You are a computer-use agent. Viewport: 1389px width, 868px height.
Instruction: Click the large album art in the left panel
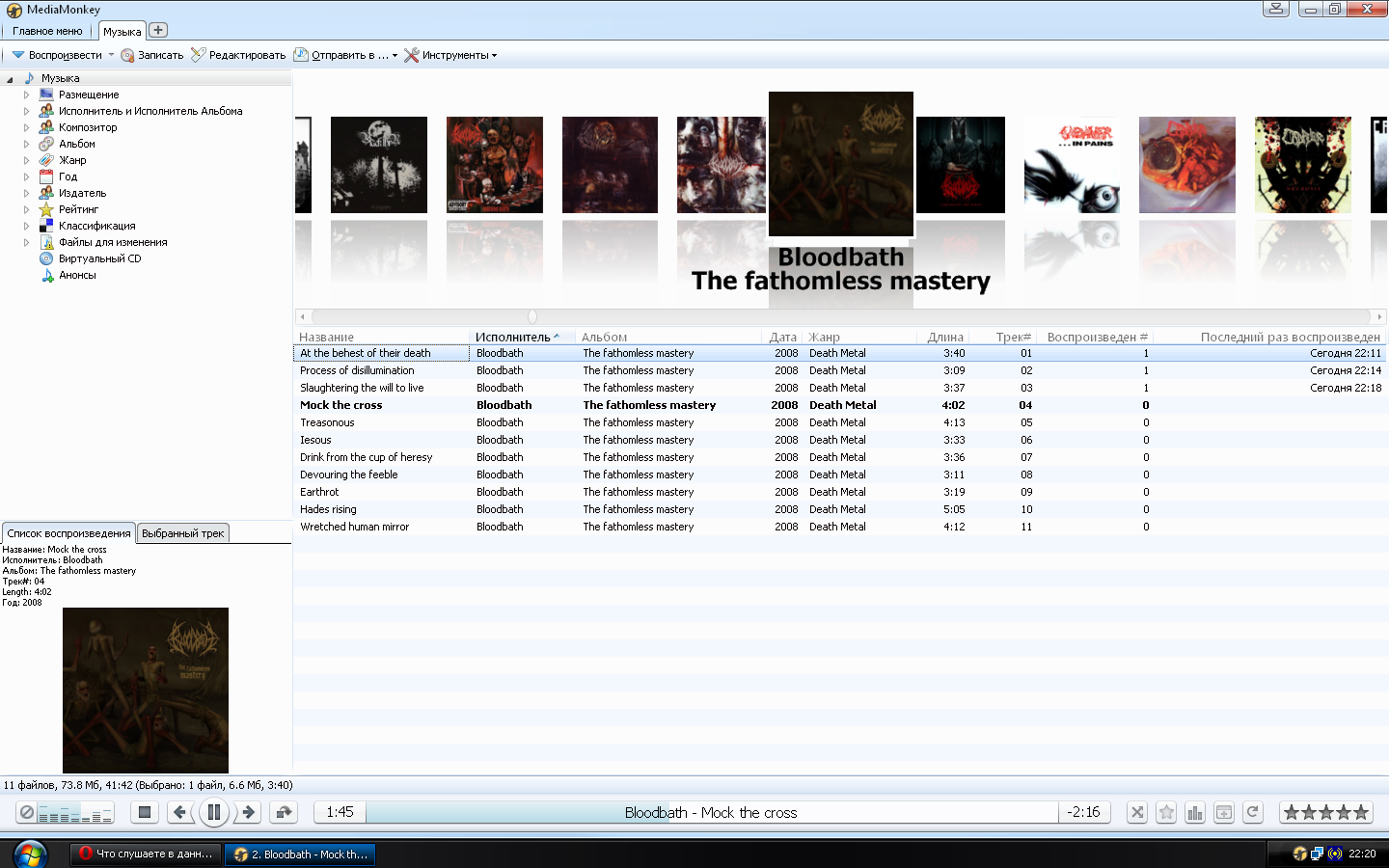click(x=146, y=691)
